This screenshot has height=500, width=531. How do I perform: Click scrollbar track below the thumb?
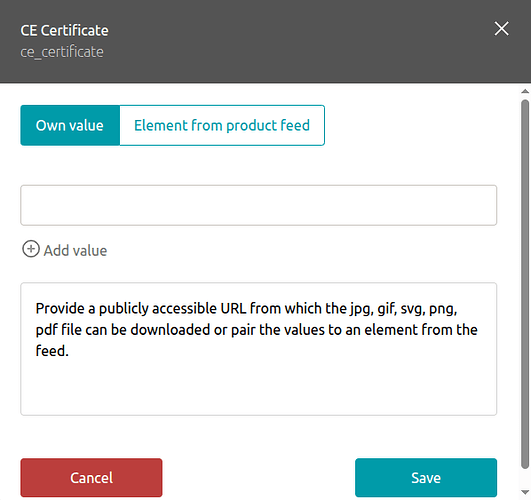coord(525,479)
